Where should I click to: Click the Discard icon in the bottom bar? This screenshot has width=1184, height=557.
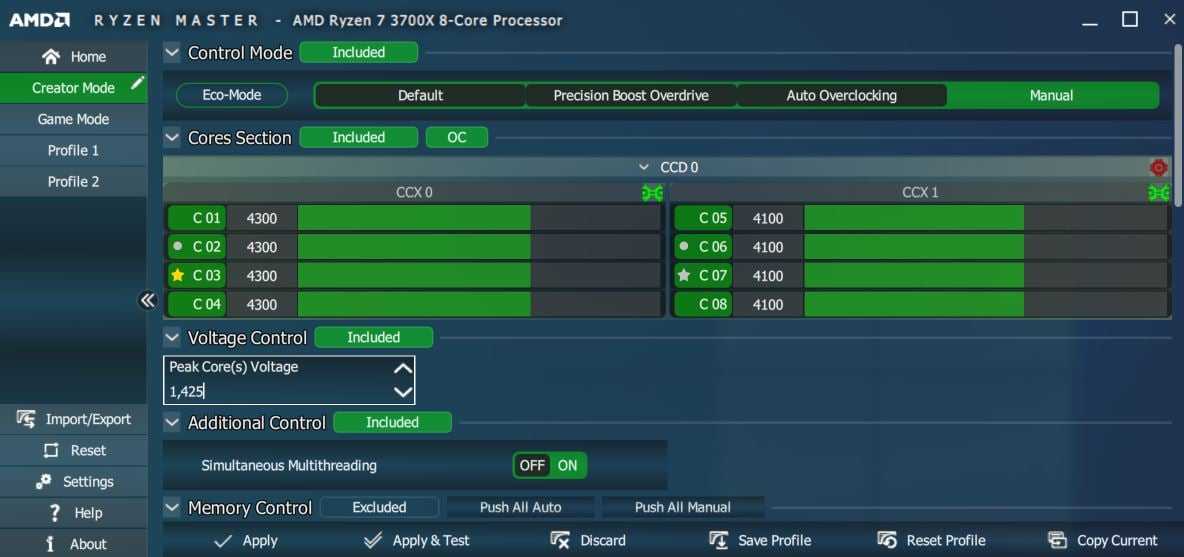click(x=560, y=540)
